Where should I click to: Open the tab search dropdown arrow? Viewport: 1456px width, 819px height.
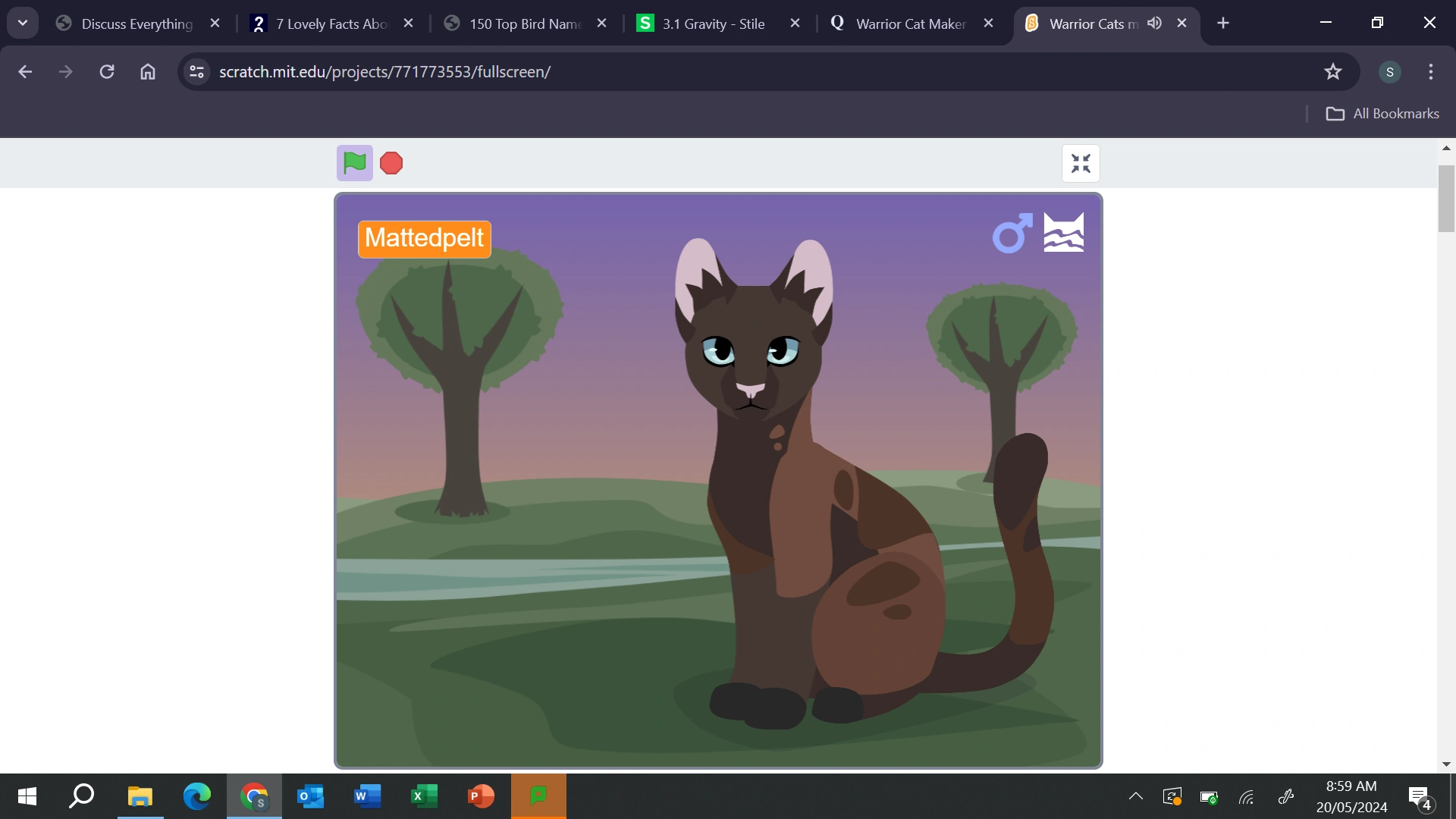click(23, 24)
